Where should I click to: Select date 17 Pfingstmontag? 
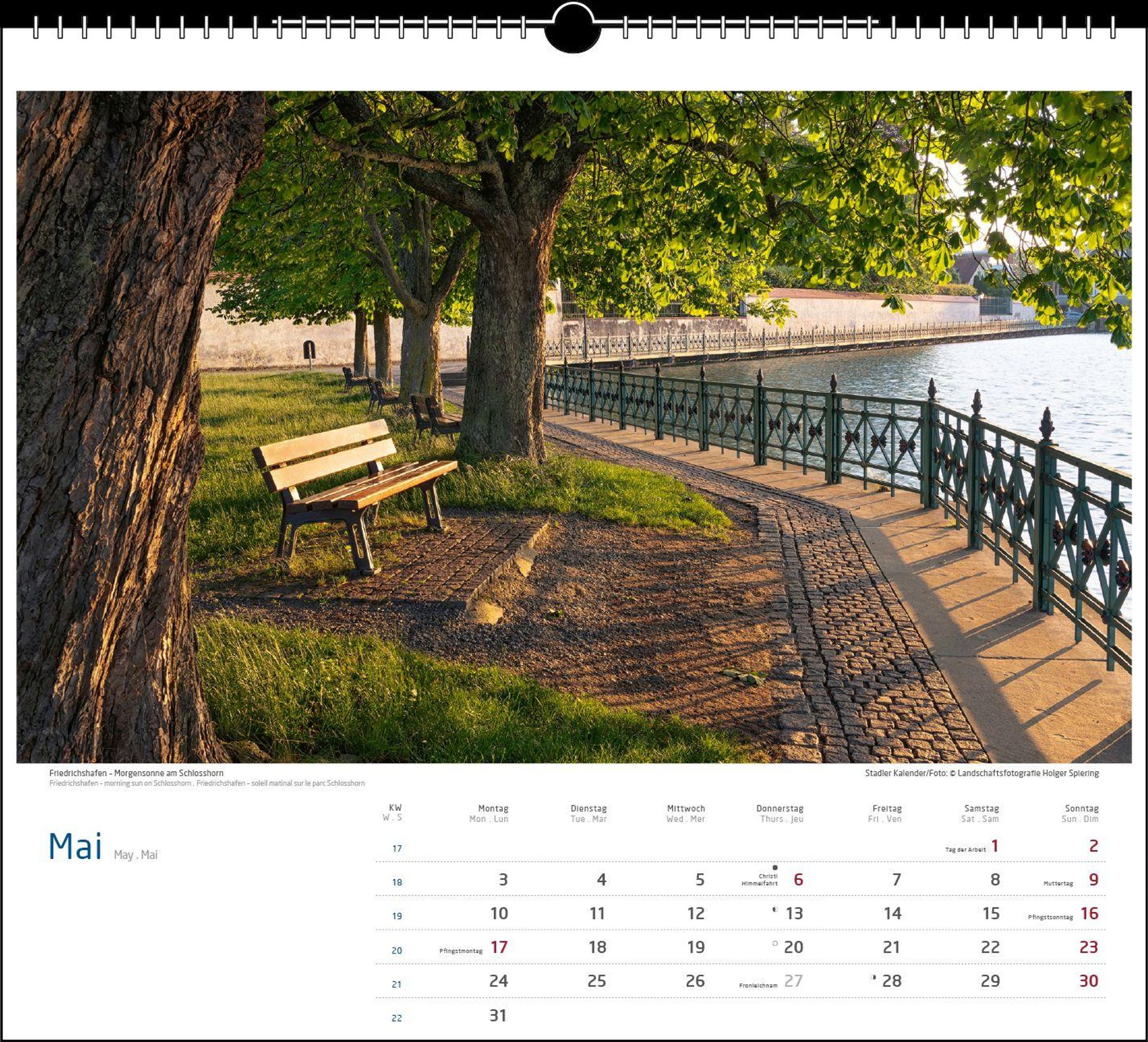pos(499,947)
